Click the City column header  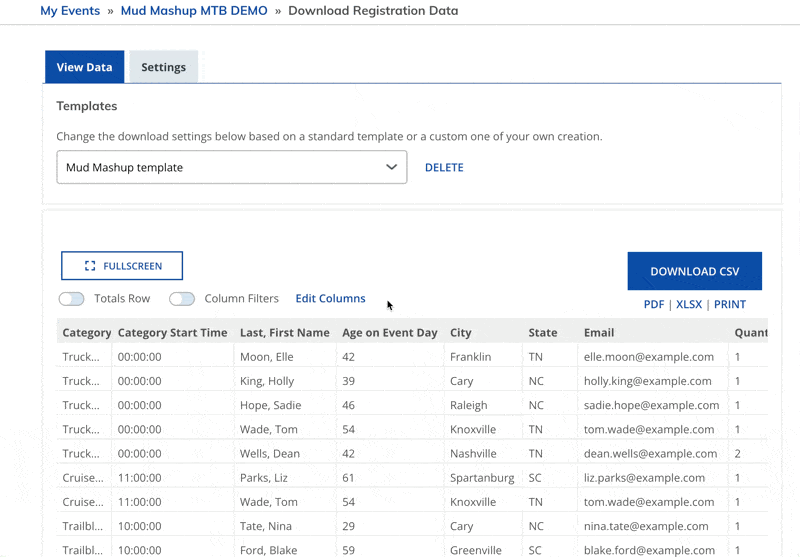[460, 333]
